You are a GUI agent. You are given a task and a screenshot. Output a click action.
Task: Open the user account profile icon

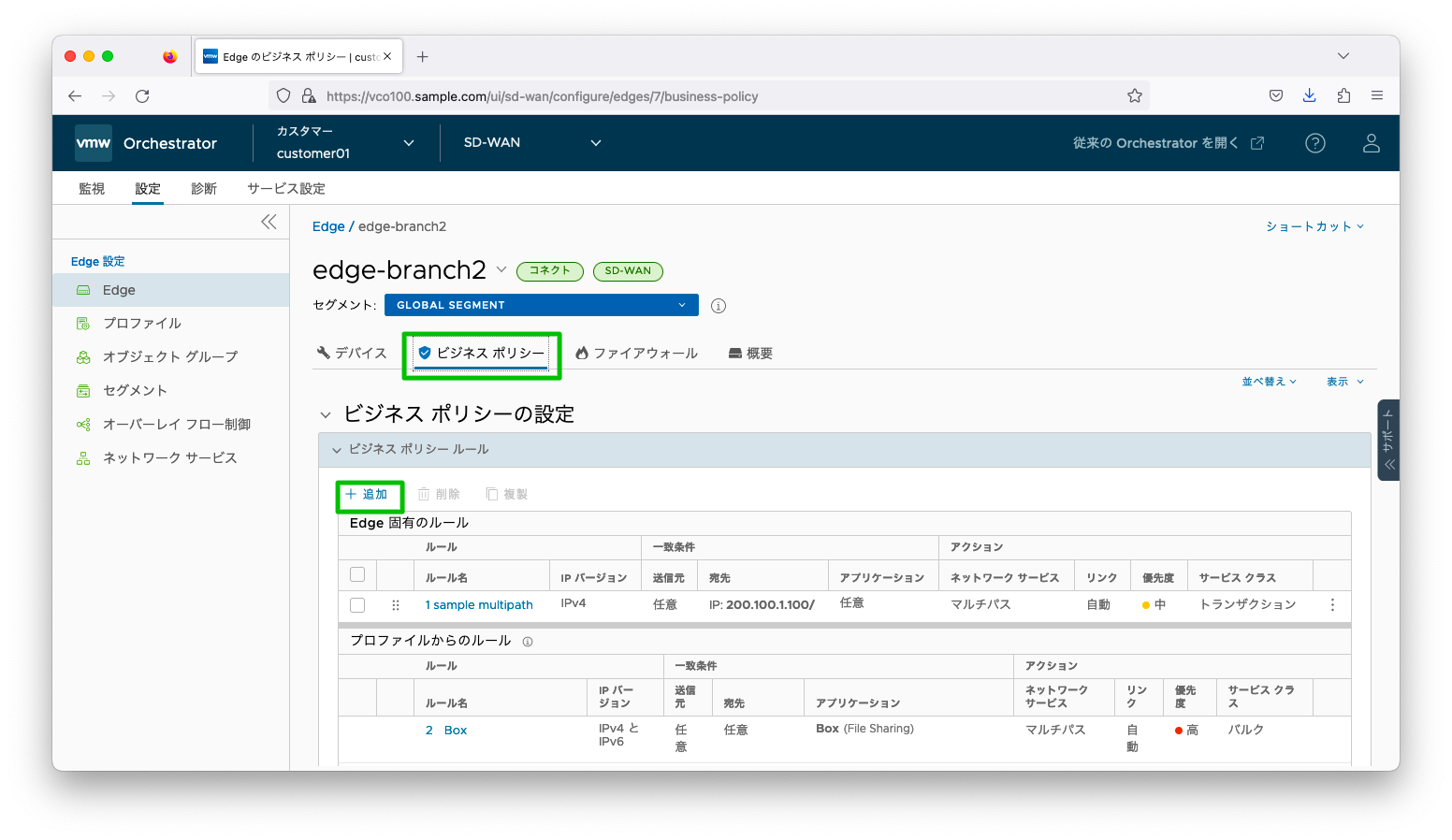pos(1372,143)
